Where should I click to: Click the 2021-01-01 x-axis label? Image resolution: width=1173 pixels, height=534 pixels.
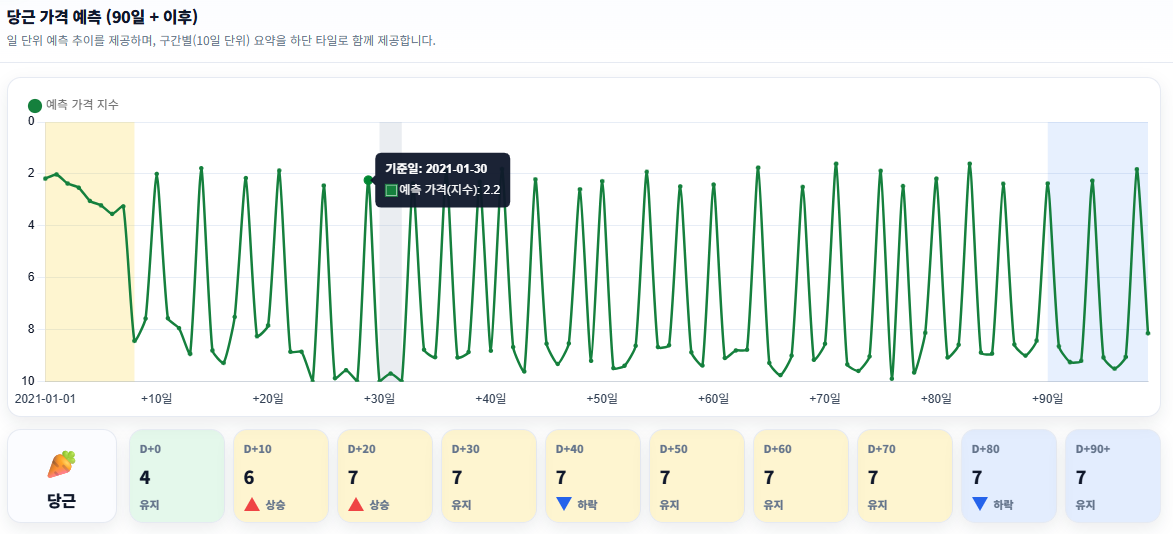coord(45,399)
